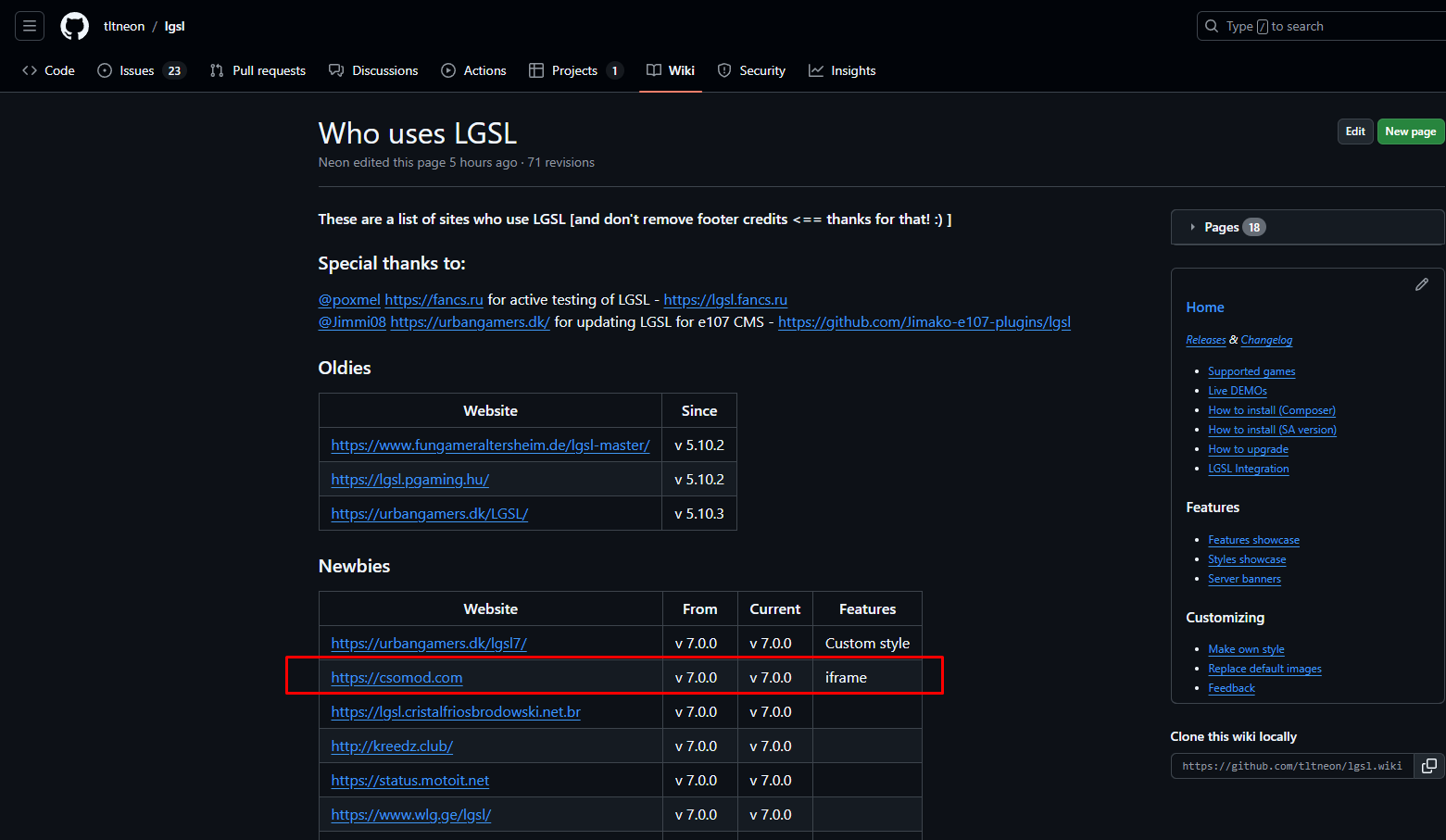This screenshot has height=840, width=1446.
Task: Copy the wiki clone URL
Action: tap(1428, 766)
